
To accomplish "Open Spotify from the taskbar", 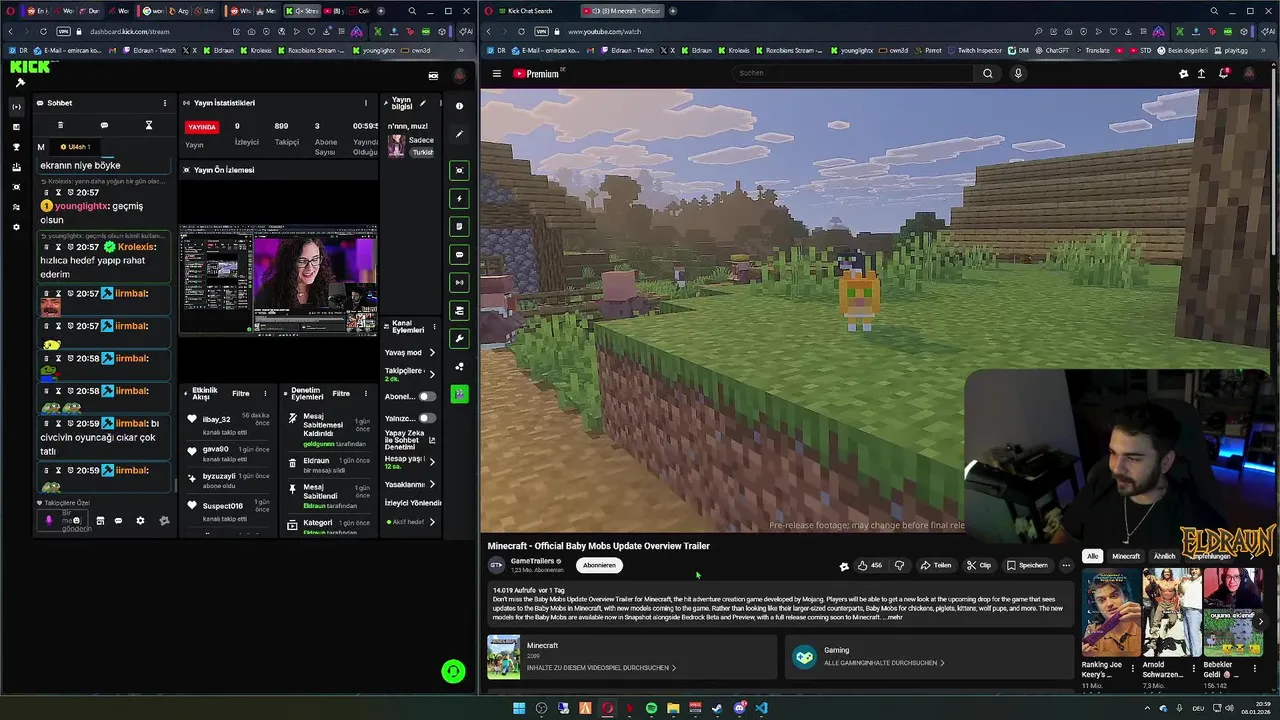I will click(x=651, y=708).
